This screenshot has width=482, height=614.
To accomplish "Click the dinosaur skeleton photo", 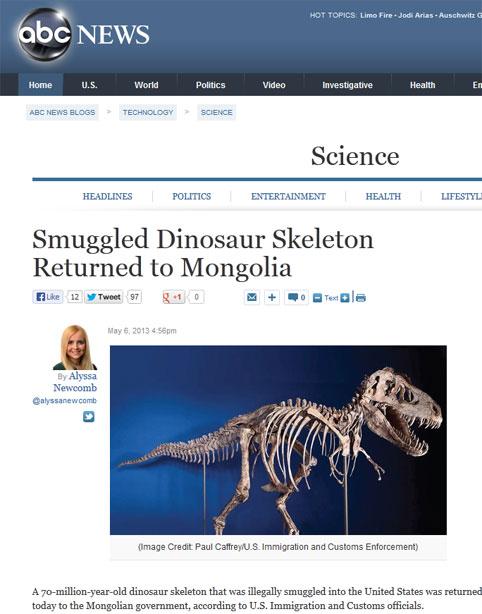I will [278, 440].
